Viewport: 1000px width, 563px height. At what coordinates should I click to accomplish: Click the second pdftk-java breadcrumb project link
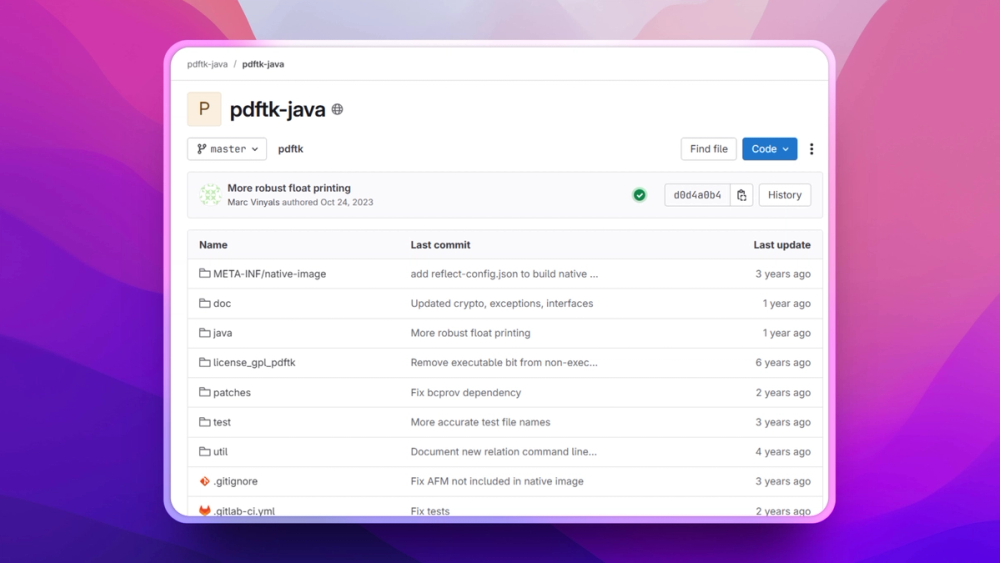[263, 64]
